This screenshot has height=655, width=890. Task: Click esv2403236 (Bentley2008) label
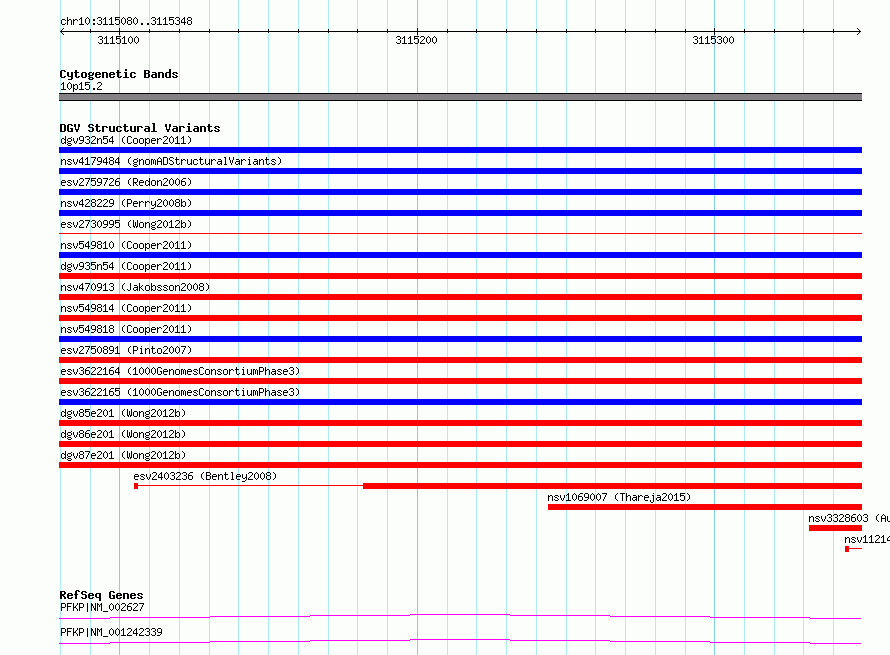point(205,476)
